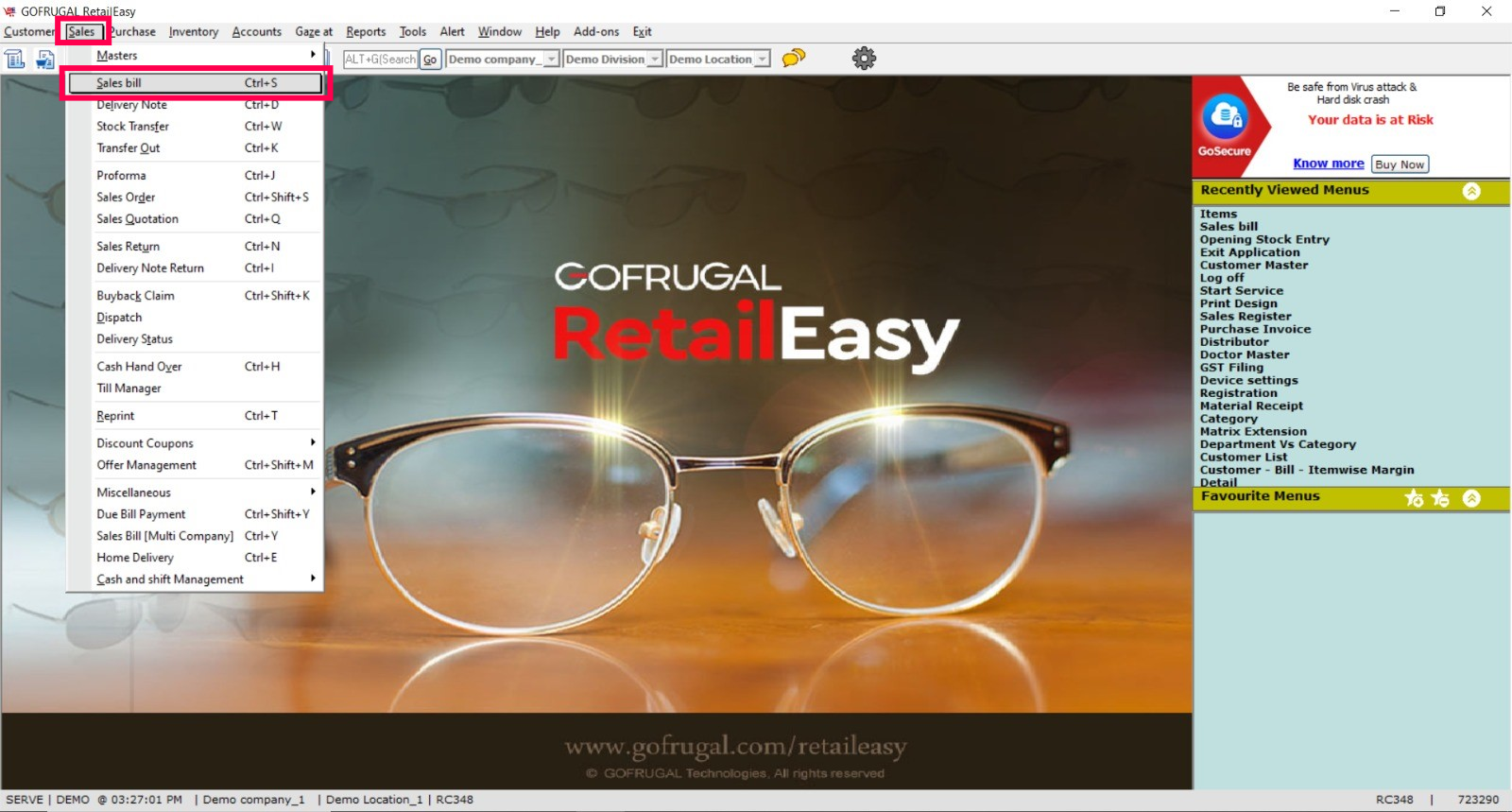The width and height of the screenshot is (1512, 812).
Task: Expand the Masters submenu arrow
Action: coord(313,55)
